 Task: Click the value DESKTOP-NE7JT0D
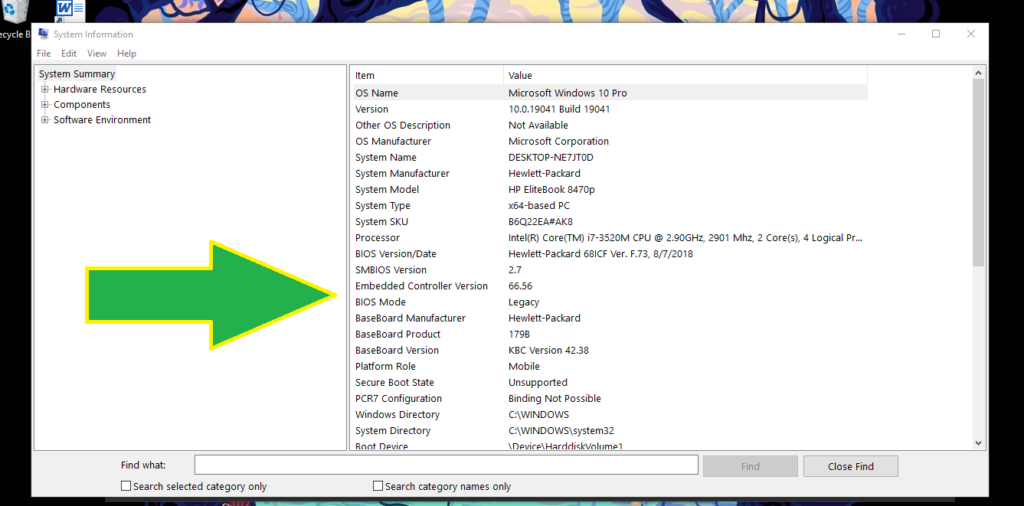[x=551, y=157]
